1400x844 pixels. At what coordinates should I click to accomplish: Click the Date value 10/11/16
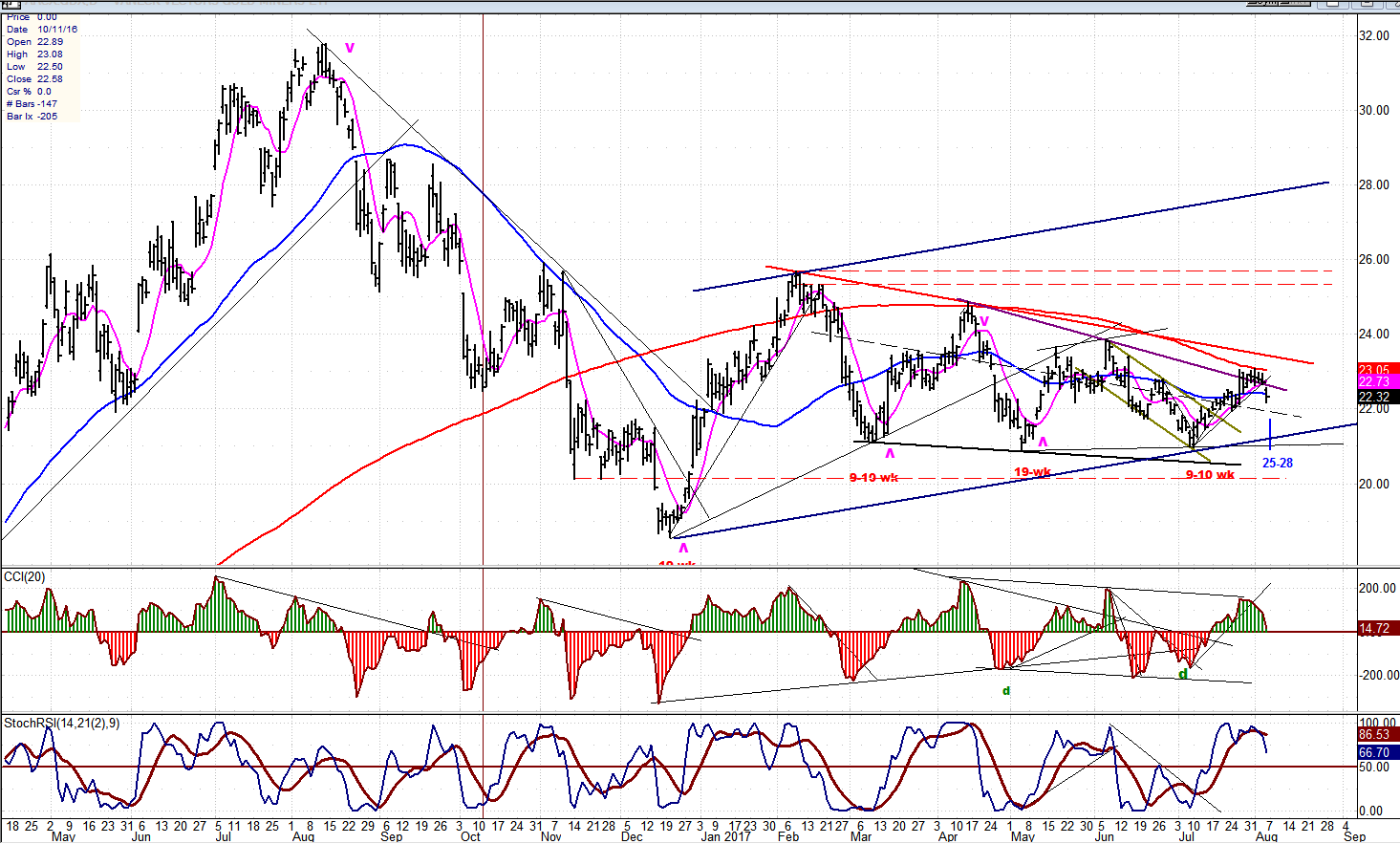57,30
